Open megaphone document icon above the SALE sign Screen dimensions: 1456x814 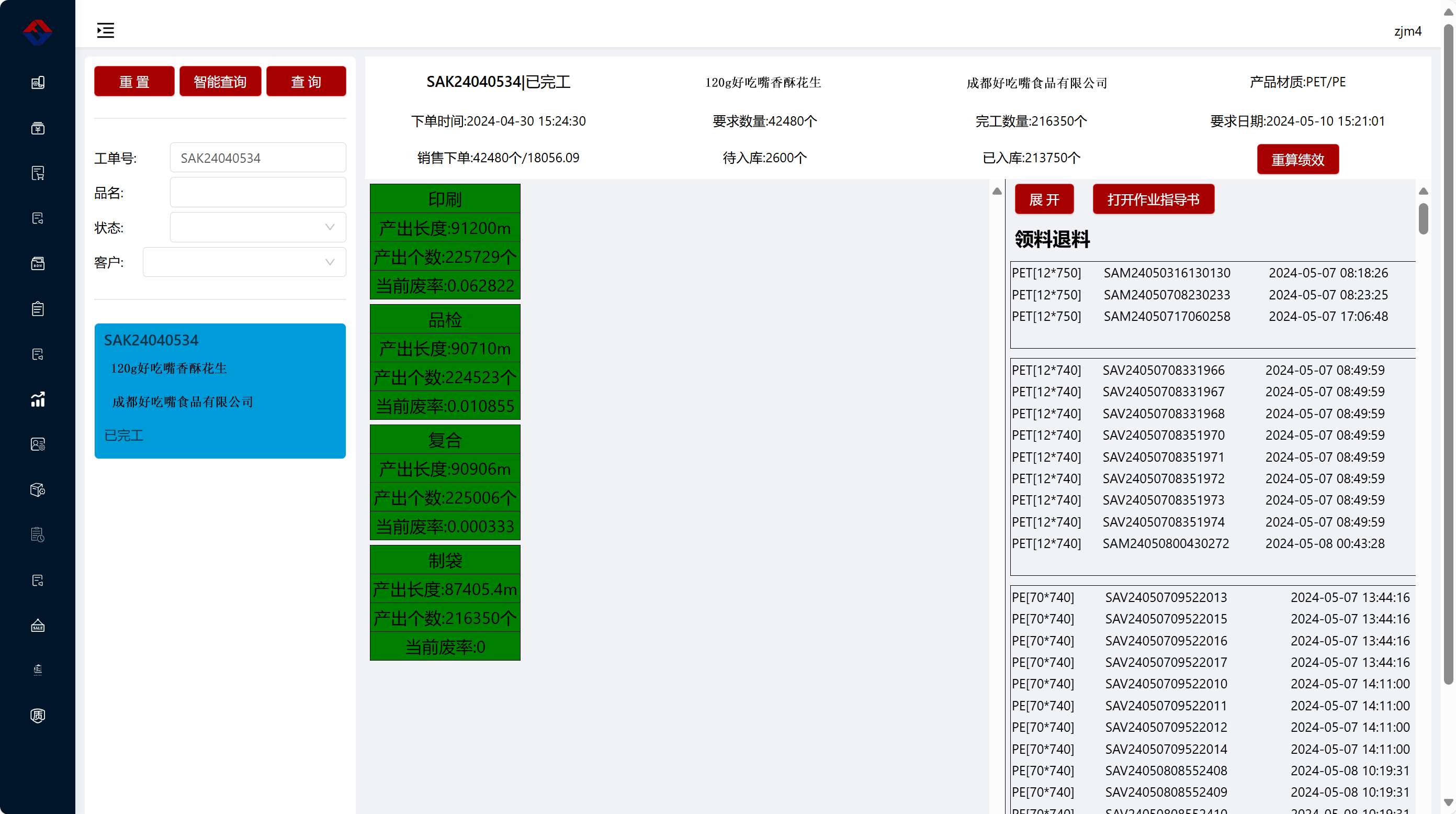tap(38, 581)
